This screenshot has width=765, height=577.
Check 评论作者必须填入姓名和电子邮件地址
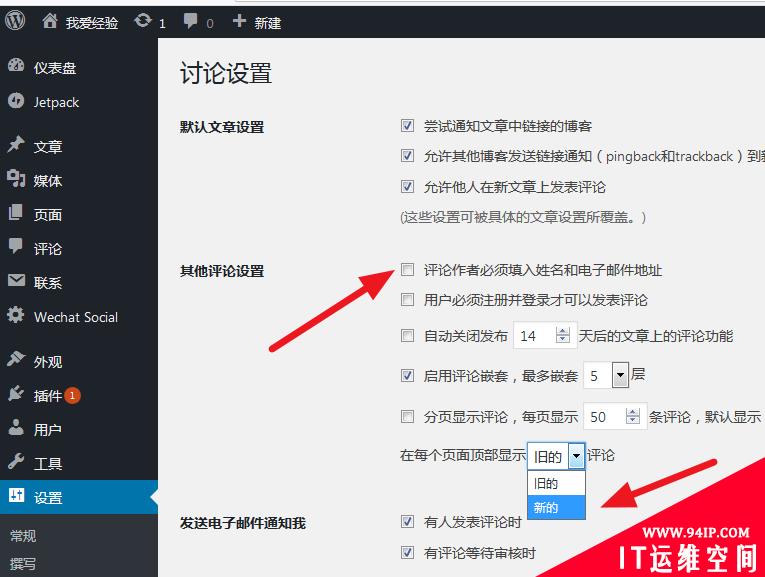407,270
